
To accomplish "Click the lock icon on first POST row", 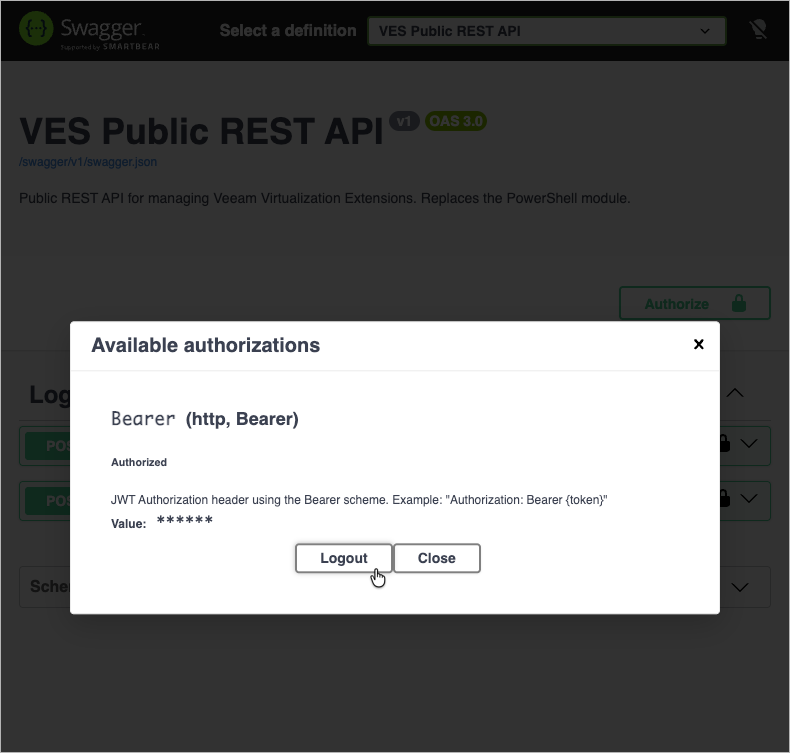I will 725,443.
